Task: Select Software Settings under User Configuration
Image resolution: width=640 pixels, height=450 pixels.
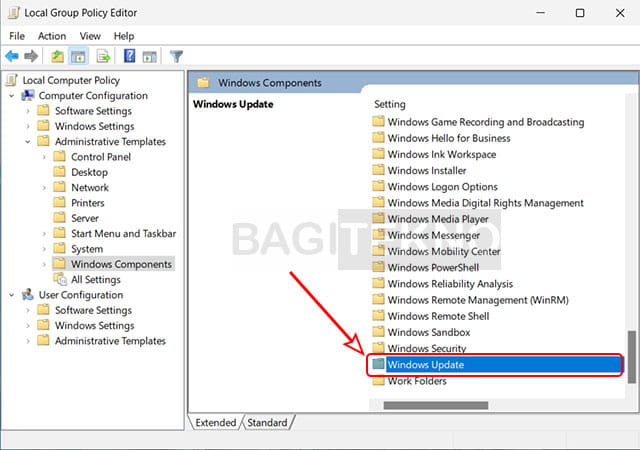Action: point(93,310)
